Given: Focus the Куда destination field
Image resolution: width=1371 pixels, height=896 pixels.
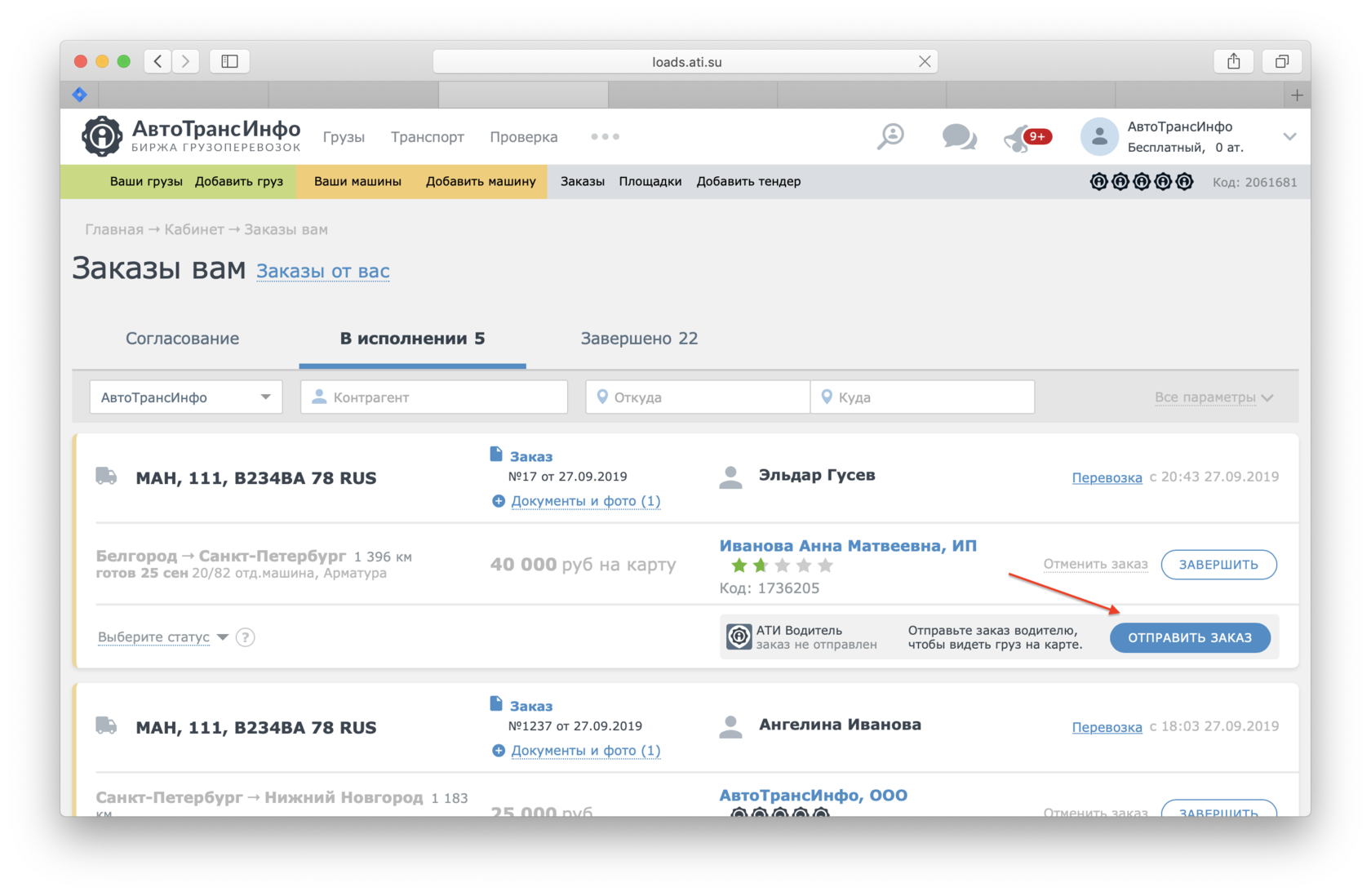Looking at the screenshot, I should (922, 397).
